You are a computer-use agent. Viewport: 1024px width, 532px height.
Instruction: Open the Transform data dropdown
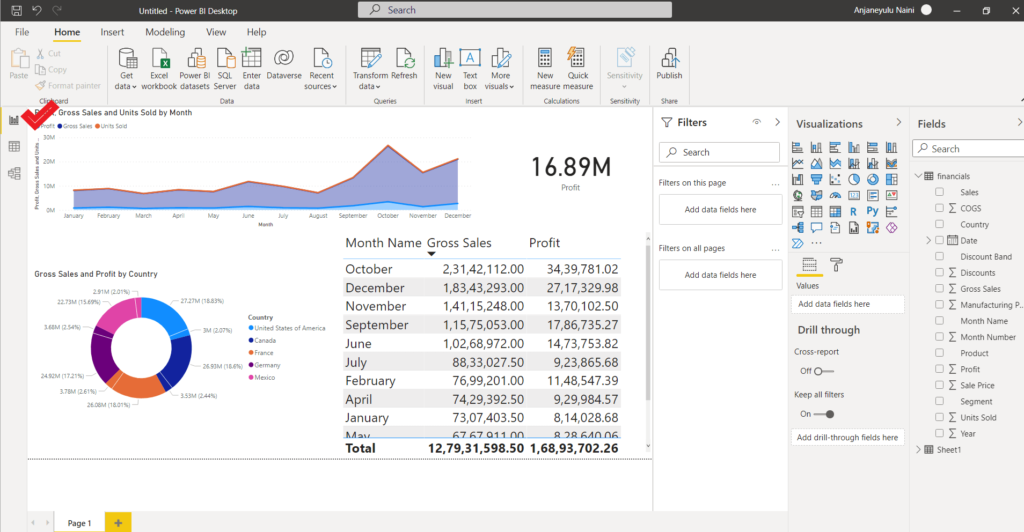coord(370,69)
